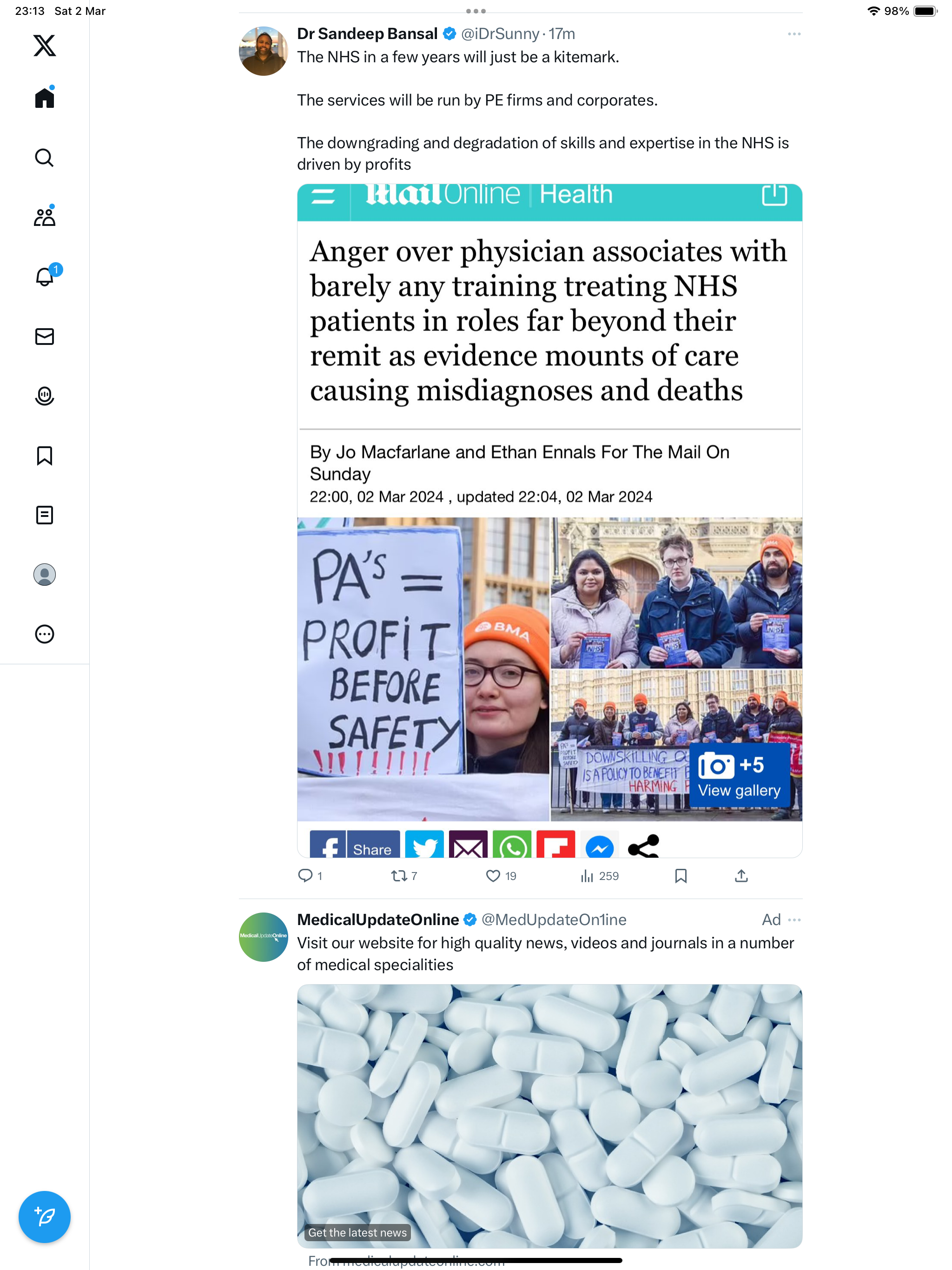Screen dimensions: 952x1270
Task: Open the Search magnifier icon
Action: (x=44, y=157)
